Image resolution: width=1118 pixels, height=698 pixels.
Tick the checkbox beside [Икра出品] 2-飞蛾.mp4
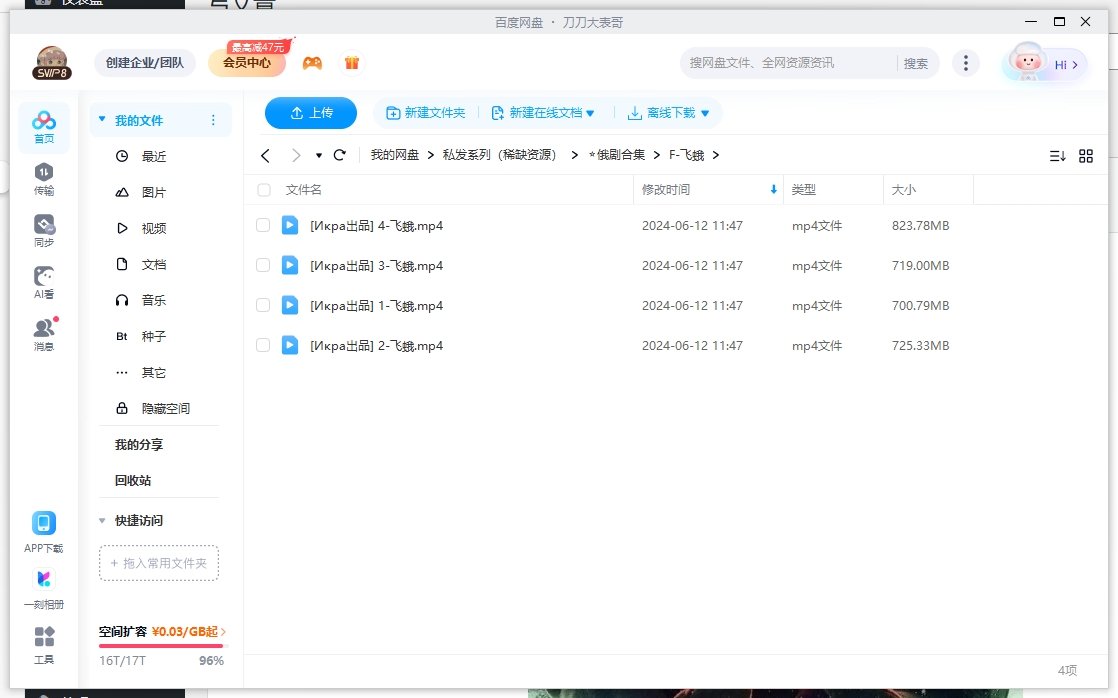263,345
